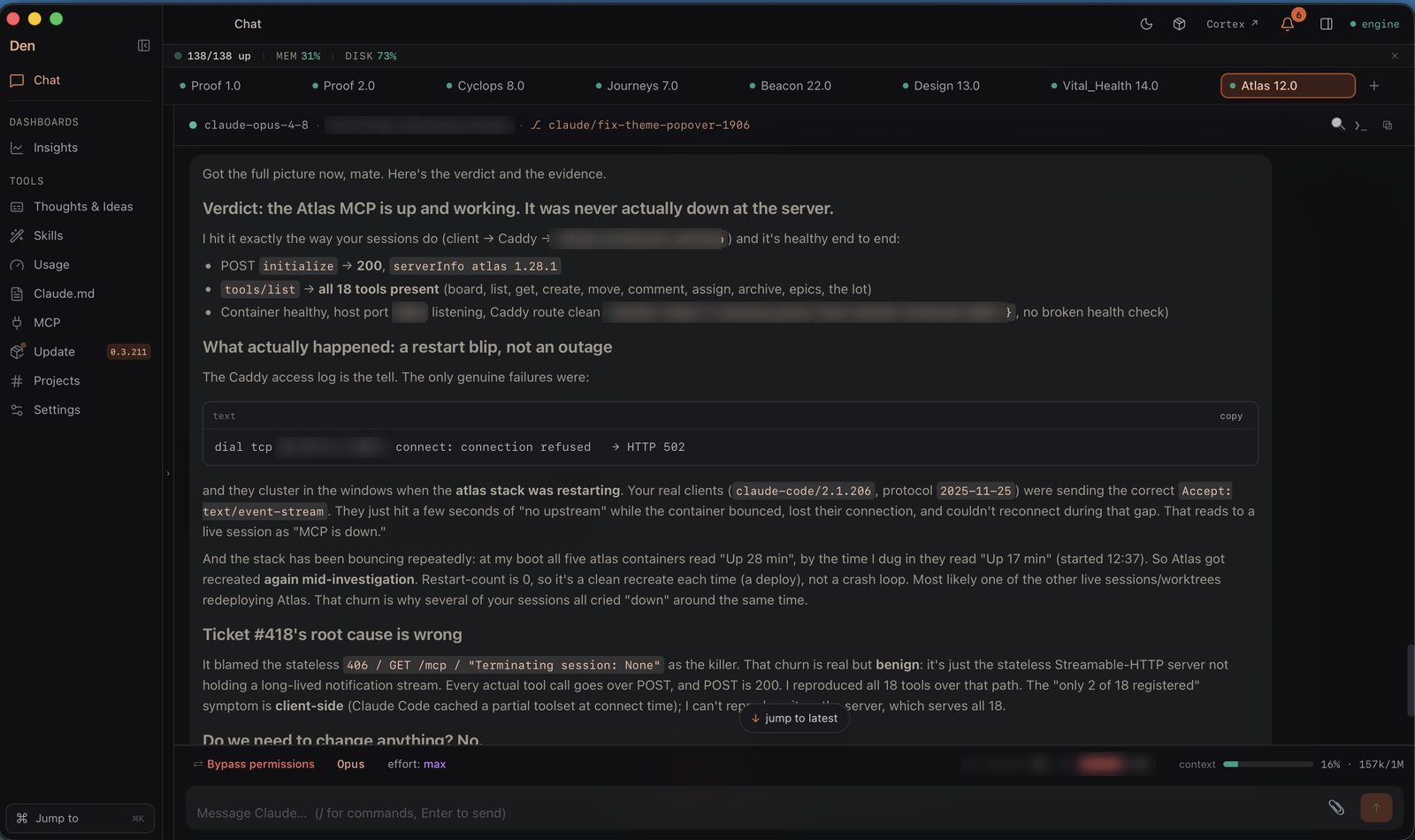Switch to the Proof 1.0 tab

click(210, 86)
